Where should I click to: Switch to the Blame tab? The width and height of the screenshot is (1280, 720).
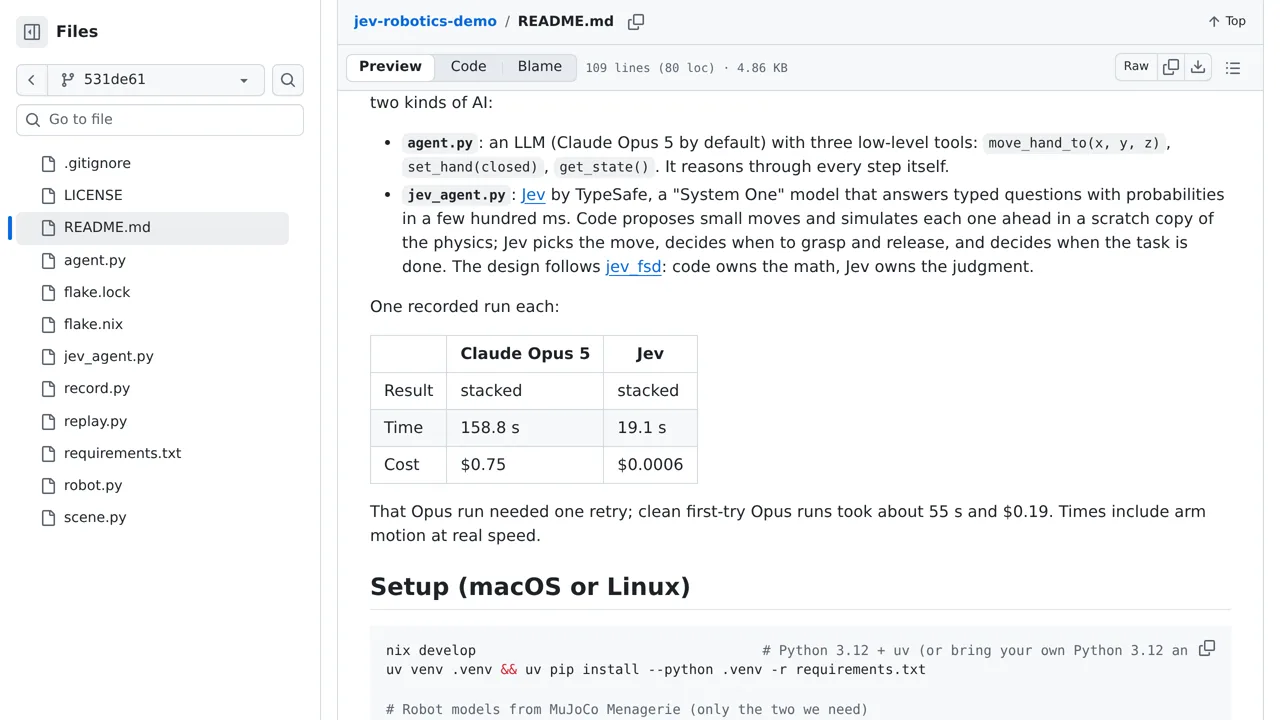540,67
